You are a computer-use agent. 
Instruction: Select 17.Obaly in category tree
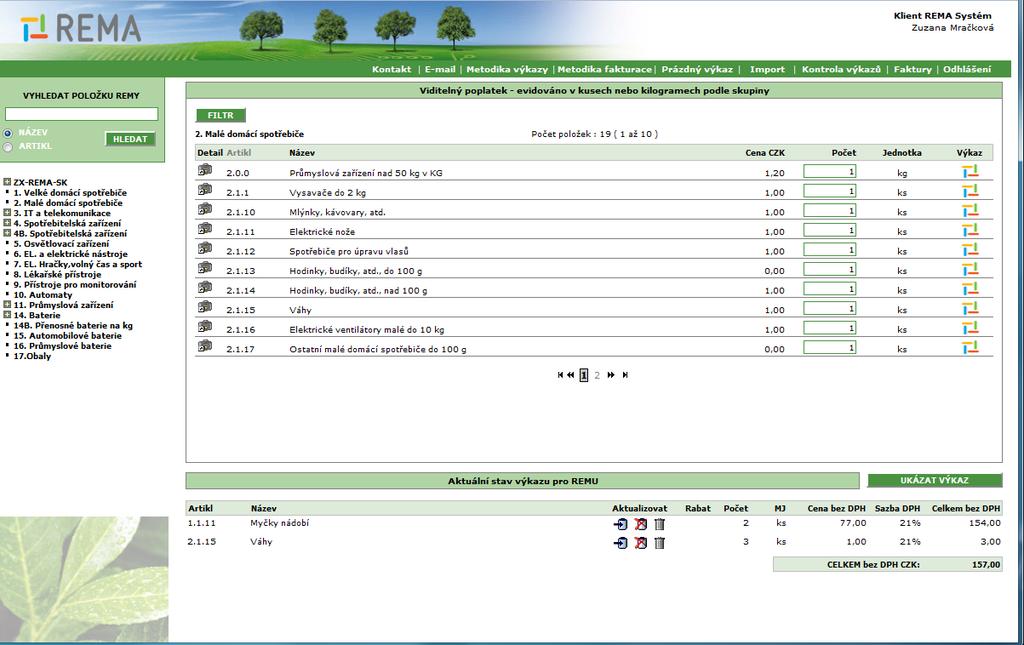click(x=32, y=356)
